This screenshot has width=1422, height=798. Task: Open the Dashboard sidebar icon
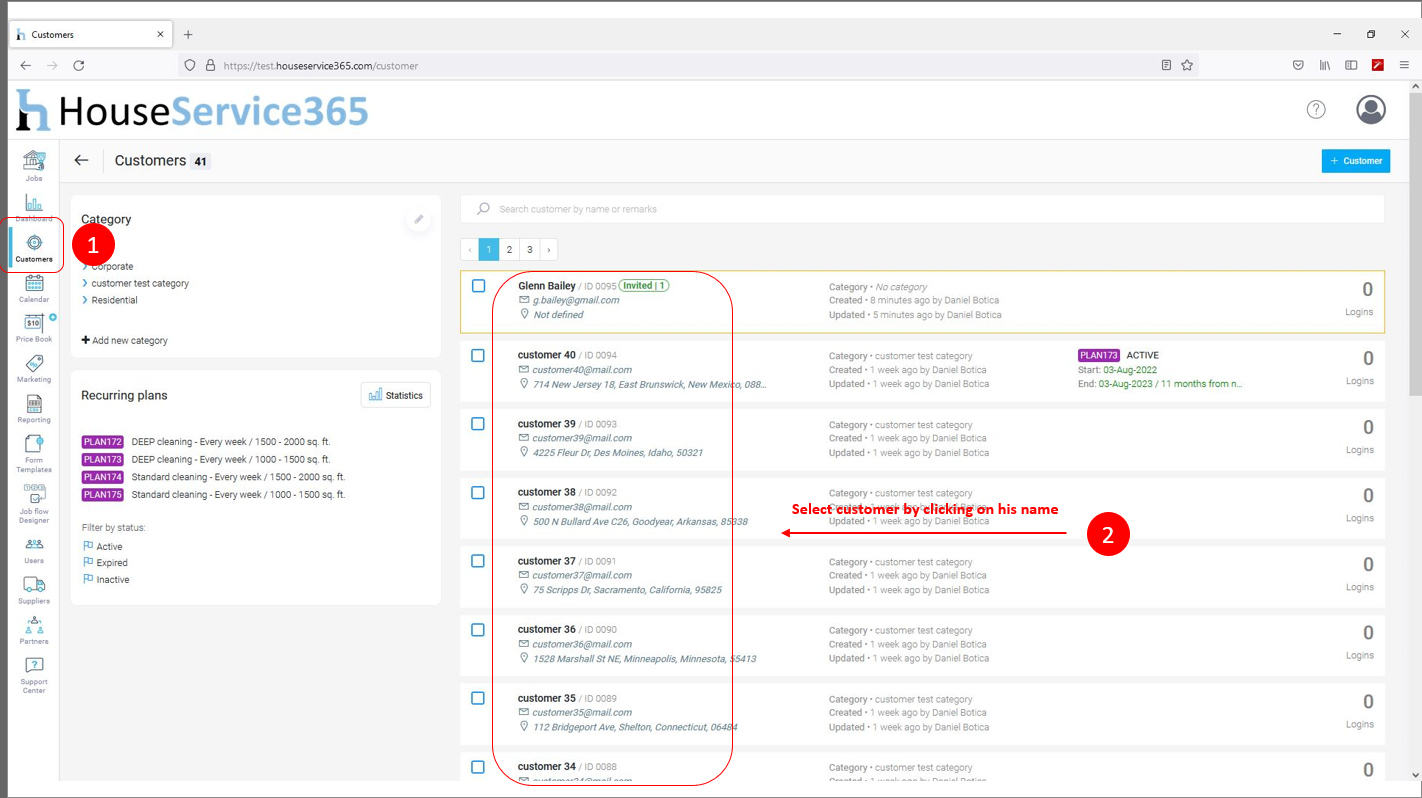coord(34,206)
